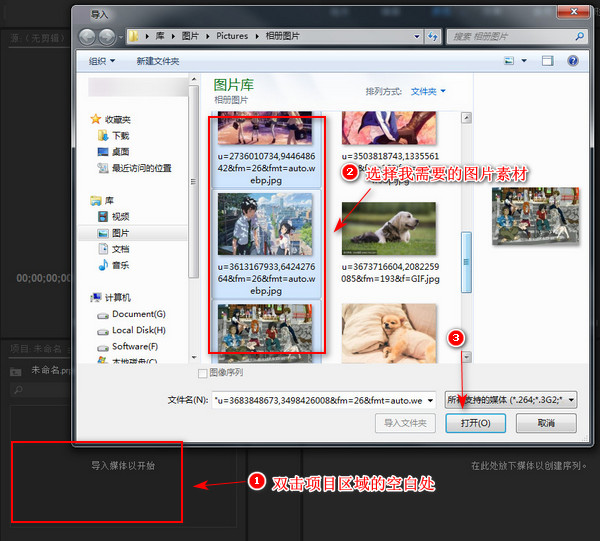This screenshot has width=600, height=541.
Task: Click the 导入文件夹 import folder button
Action: 405,423
